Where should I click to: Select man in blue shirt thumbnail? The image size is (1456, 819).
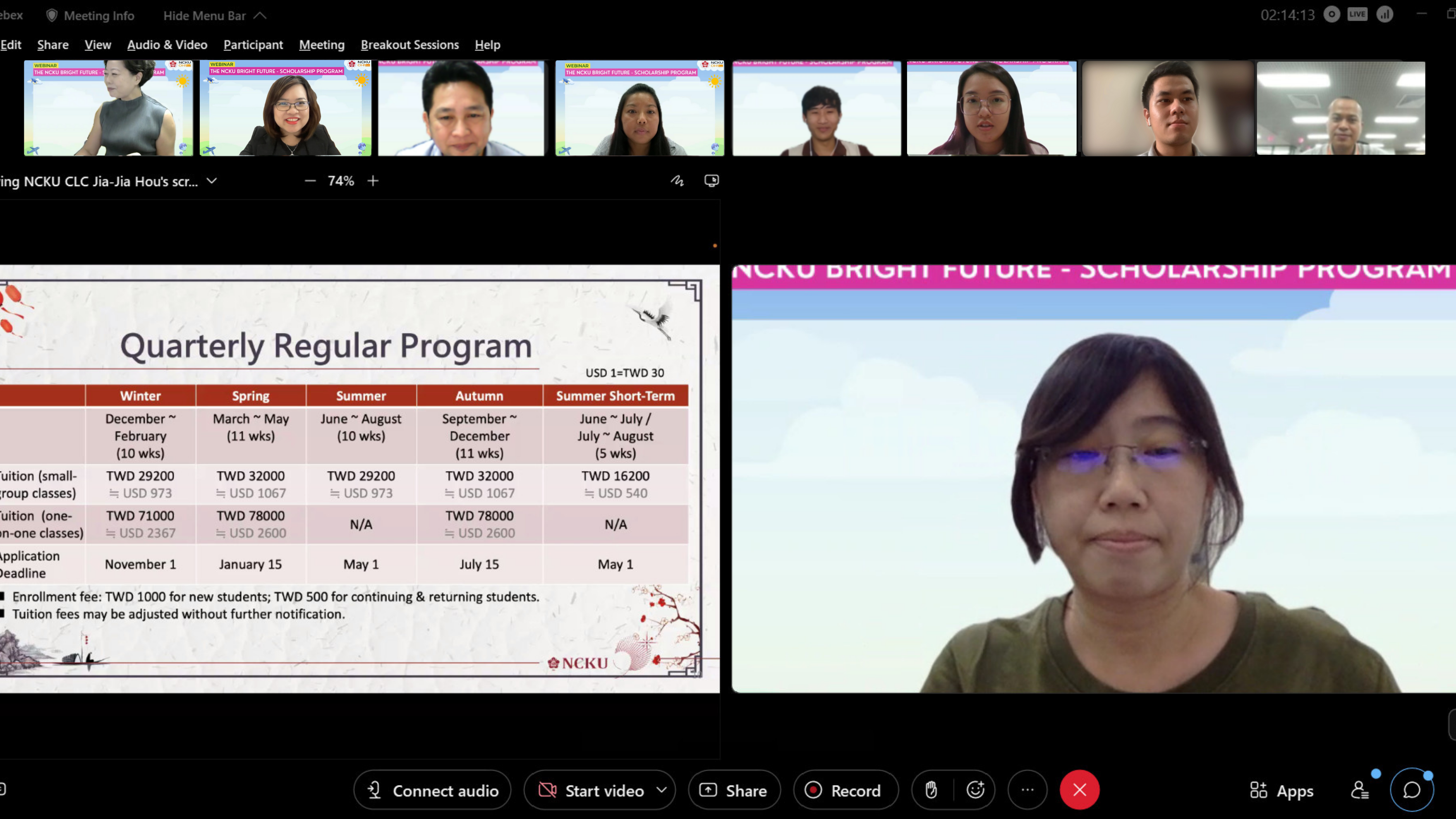pos(461,108)
